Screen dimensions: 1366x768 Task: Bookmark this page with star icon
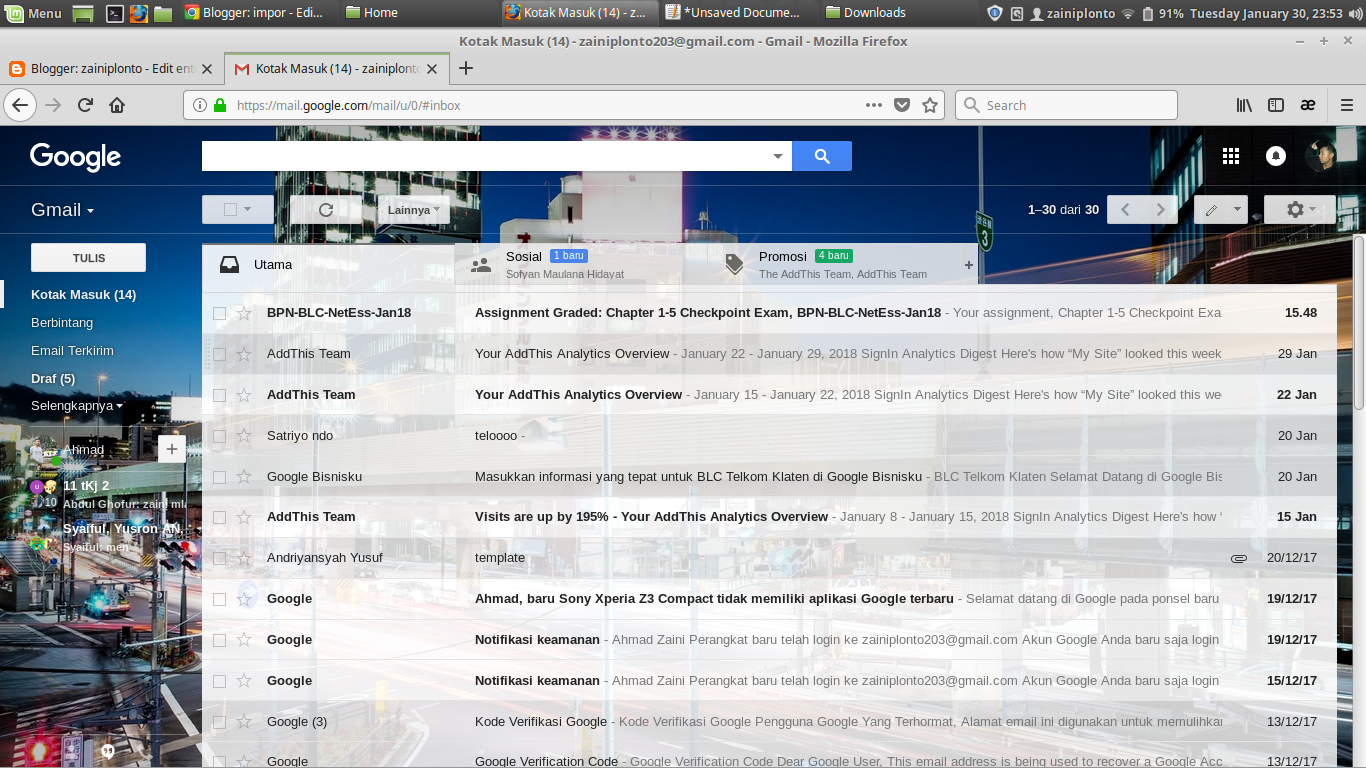coord(930,105)
